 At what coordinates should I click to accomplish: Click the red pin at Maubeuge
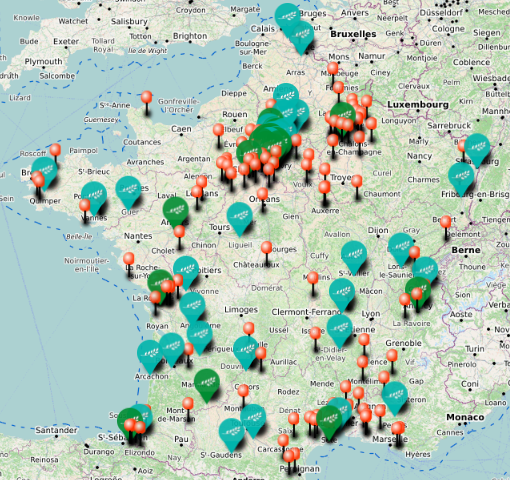click(332, 74)
